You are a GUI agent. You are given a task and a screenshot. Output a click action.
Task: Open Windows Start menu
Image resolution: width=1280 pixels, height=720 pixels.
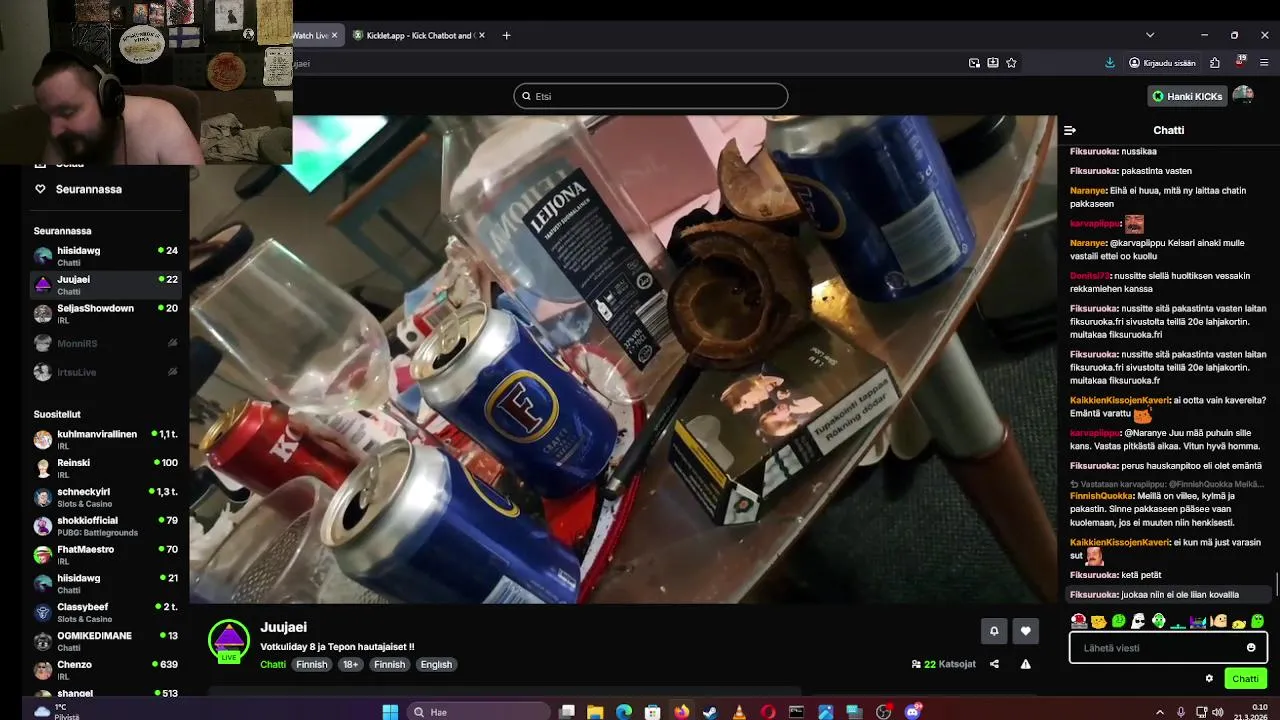[390, 712]
